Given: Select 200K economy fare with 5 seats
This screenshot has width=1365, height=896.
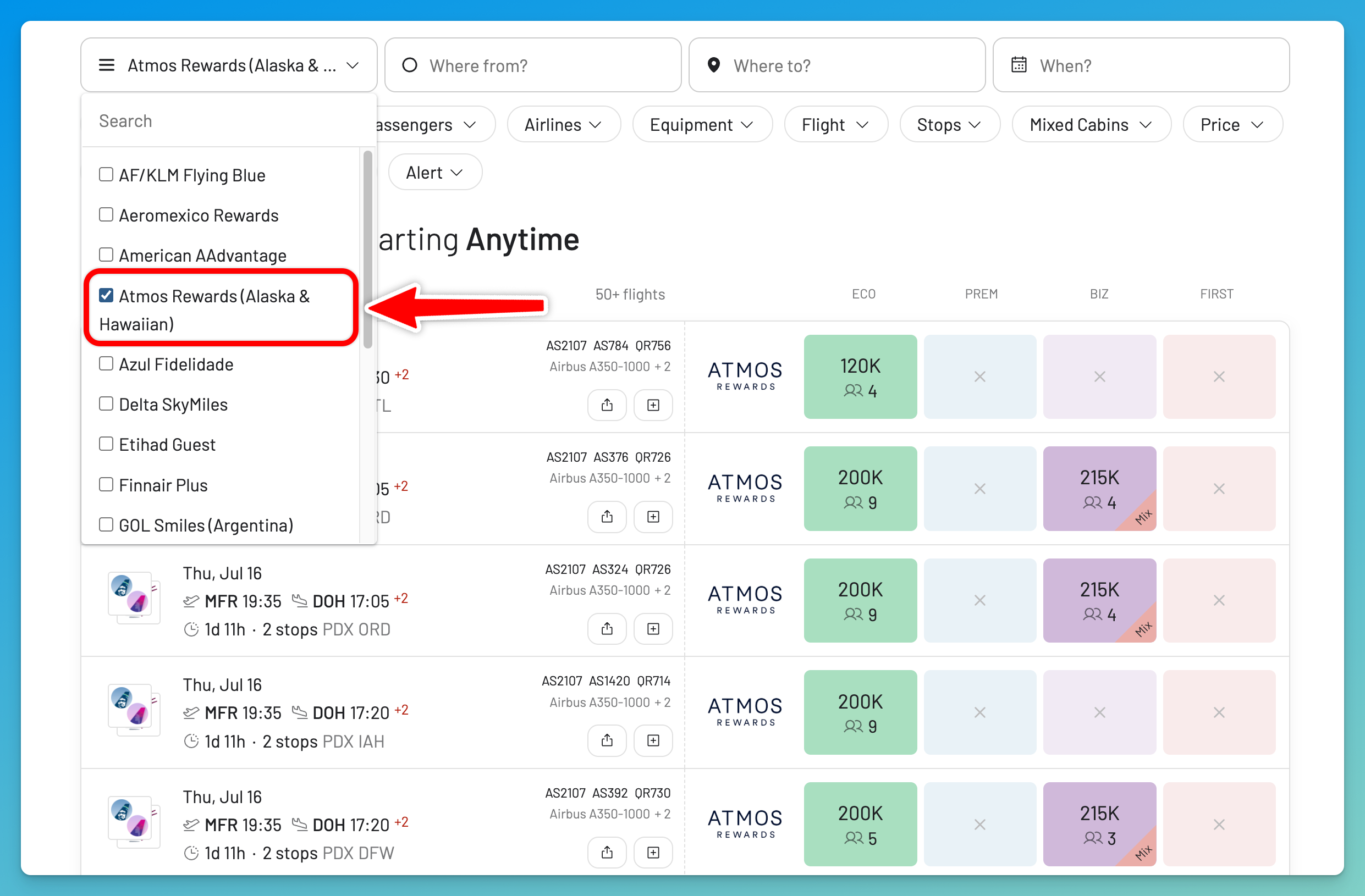Looking at the screenshot, I should 860,824.
